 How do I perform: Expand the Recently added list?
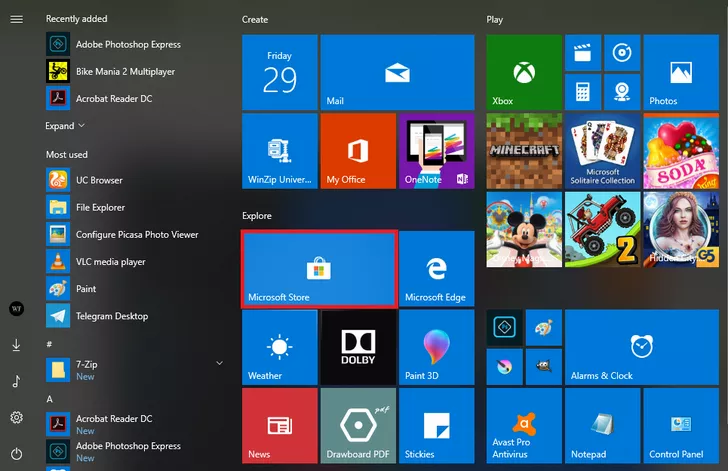point(65,126)
